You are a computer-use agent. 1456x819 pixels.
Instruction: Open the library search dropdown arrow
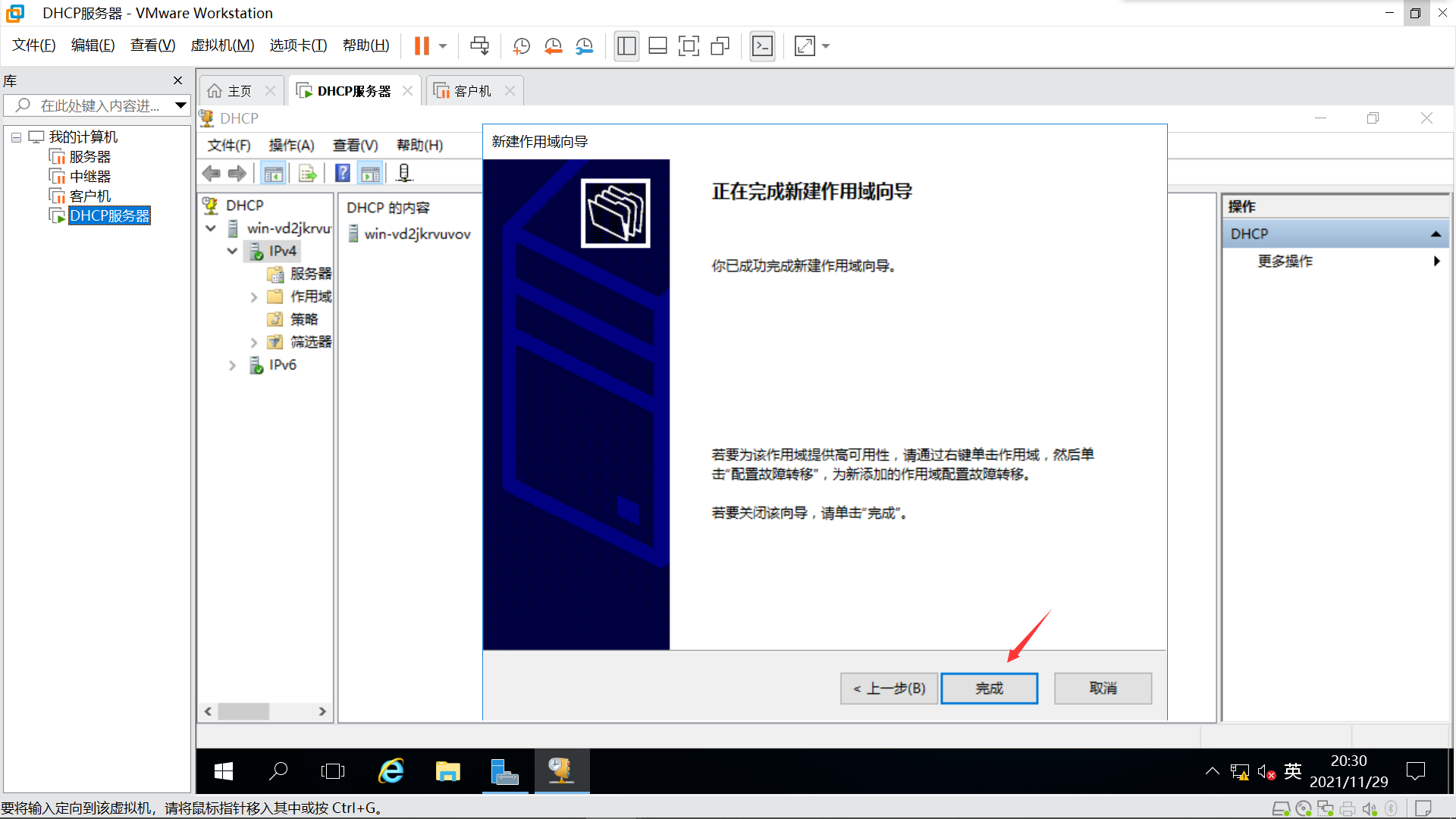(x=180, y=105)
